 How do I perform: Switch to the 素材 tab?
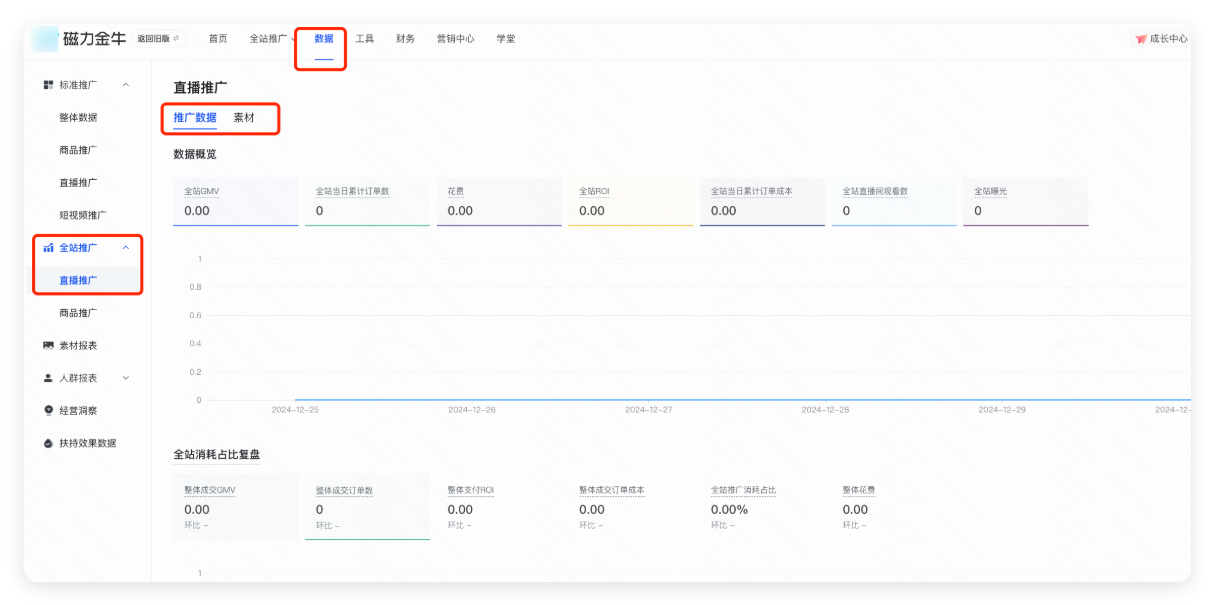[246, 117]
